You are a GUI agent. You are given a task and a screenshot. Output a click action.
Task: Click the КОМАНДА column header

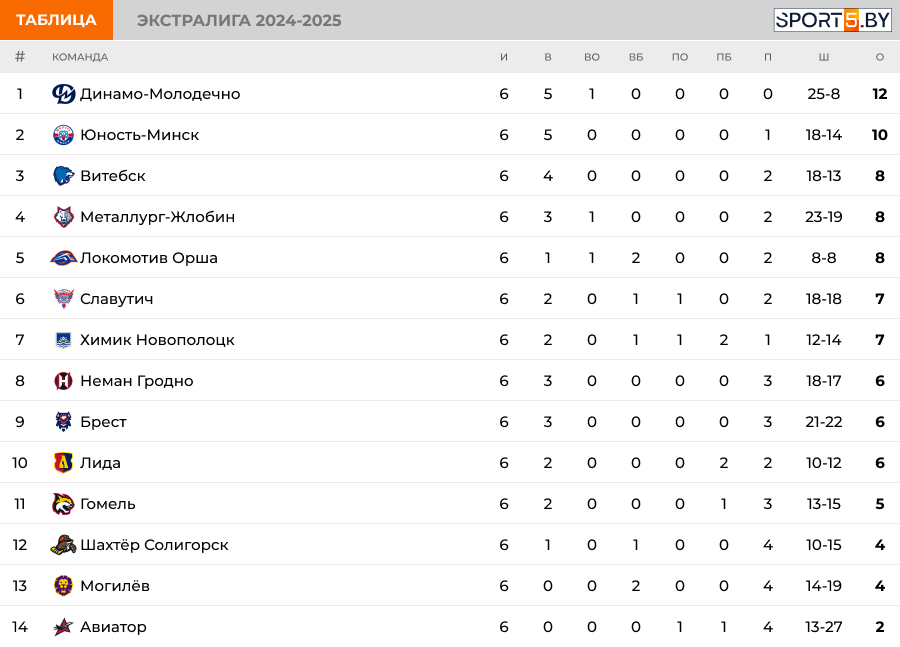coord(80,57)
